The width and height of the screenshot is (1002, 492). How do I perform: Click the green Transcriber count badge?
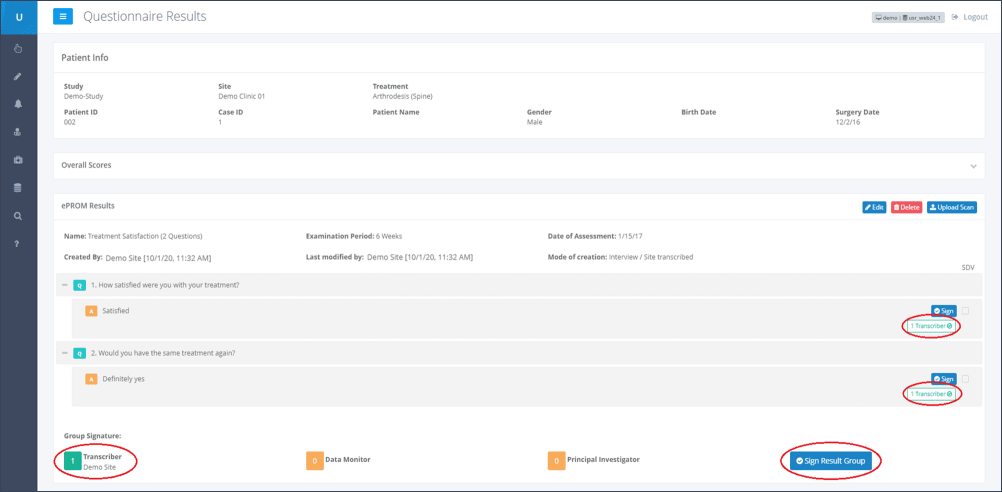pos(73,461)
